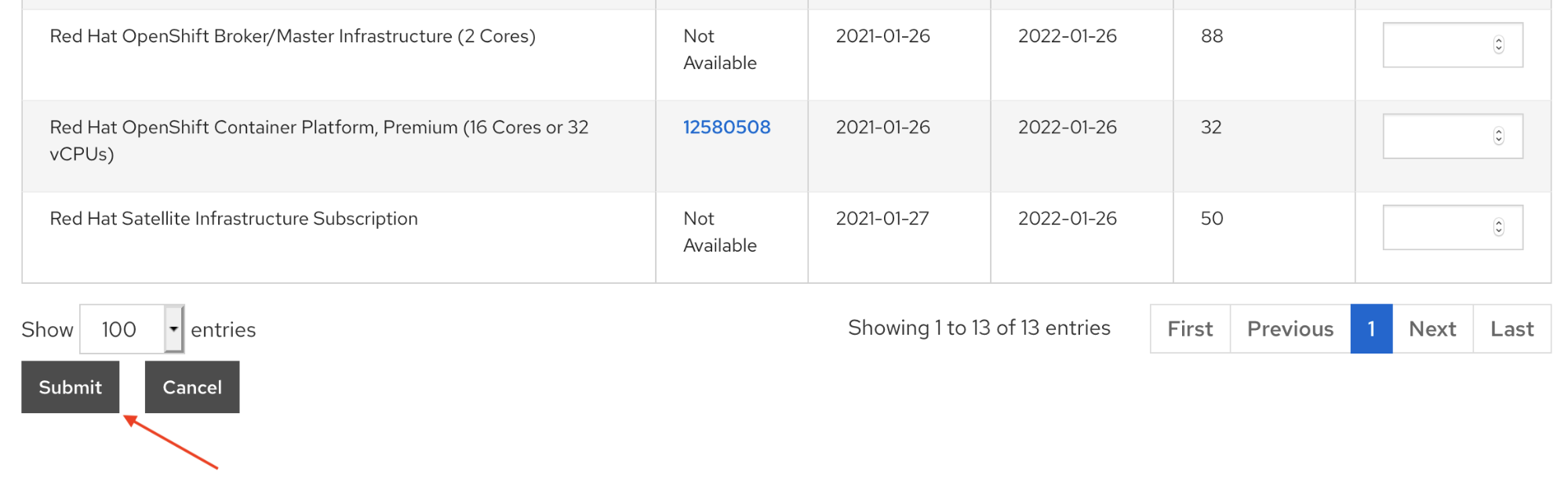This screenshot has width=1568, height=479.
Task: Select the OpenShift Container Platform, Premium row name
Action: [x=318, y=128]
